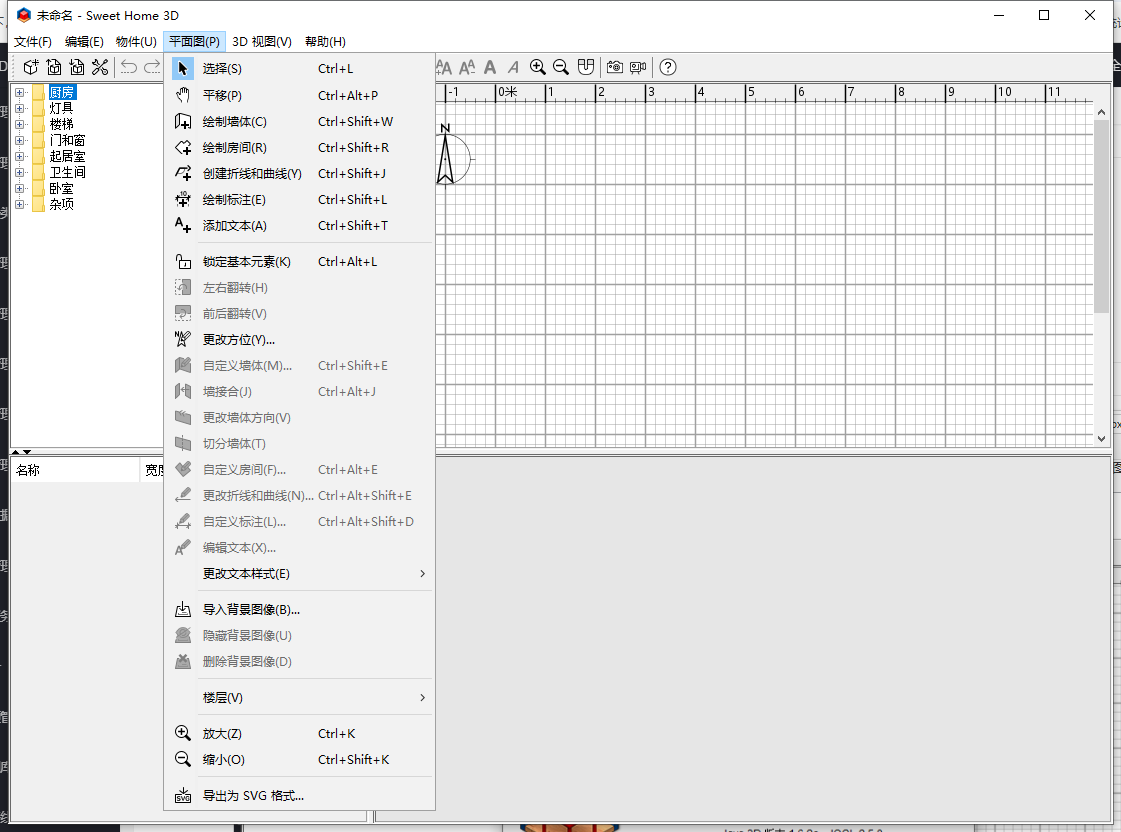
Task: Click the italic text style icon
Action: click(513, 67)
